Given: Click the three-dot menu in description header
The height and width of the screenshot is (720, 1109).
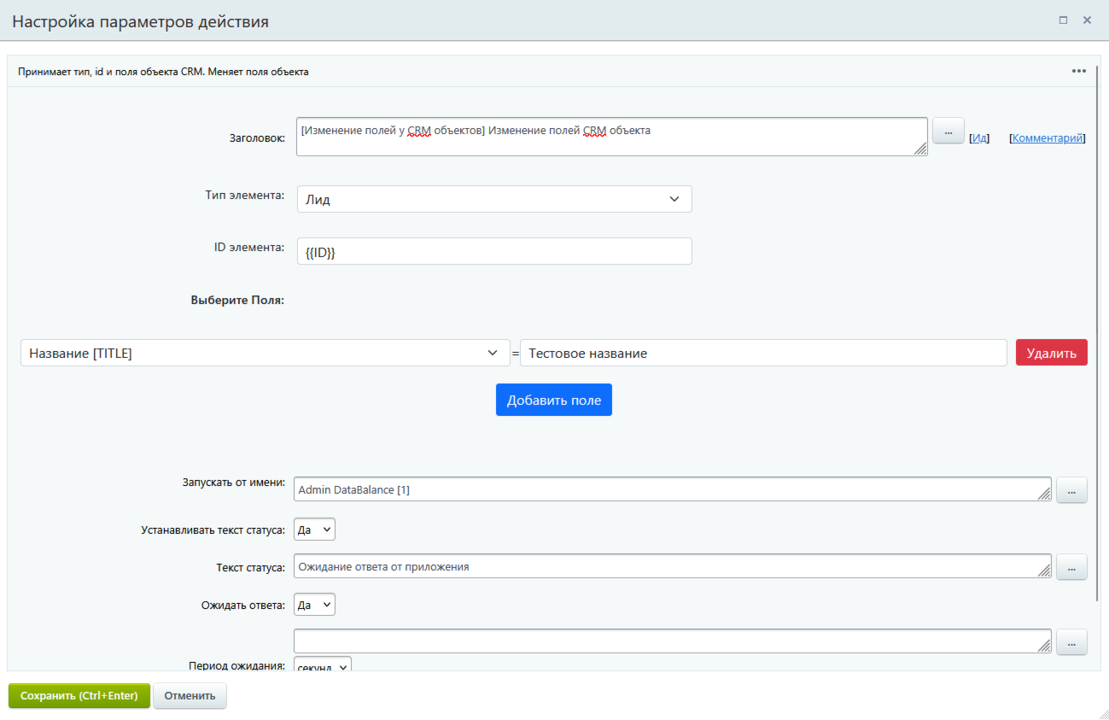Looking at the screenshot, I should (x=1078, y=71).
